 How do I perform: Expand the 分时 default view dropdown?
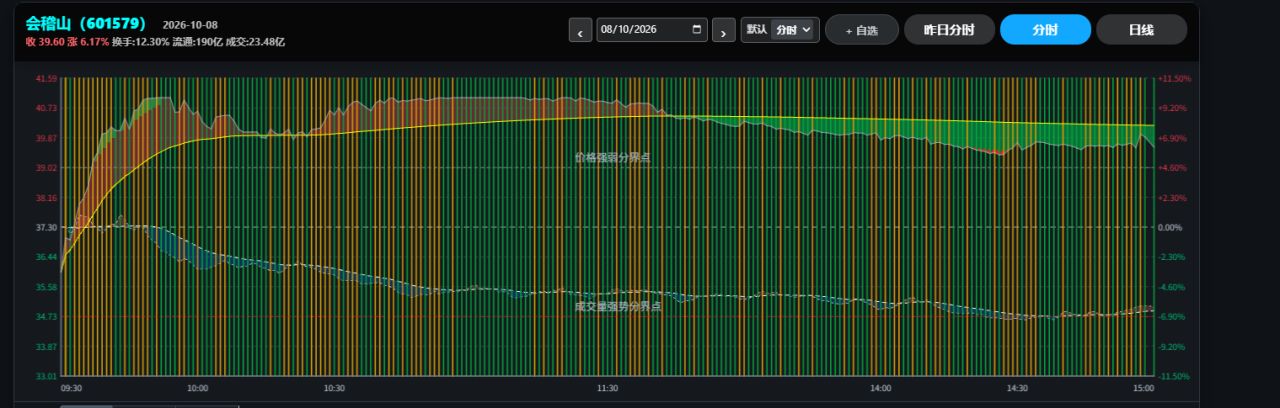pyautogui.click(x=795, y=30)
